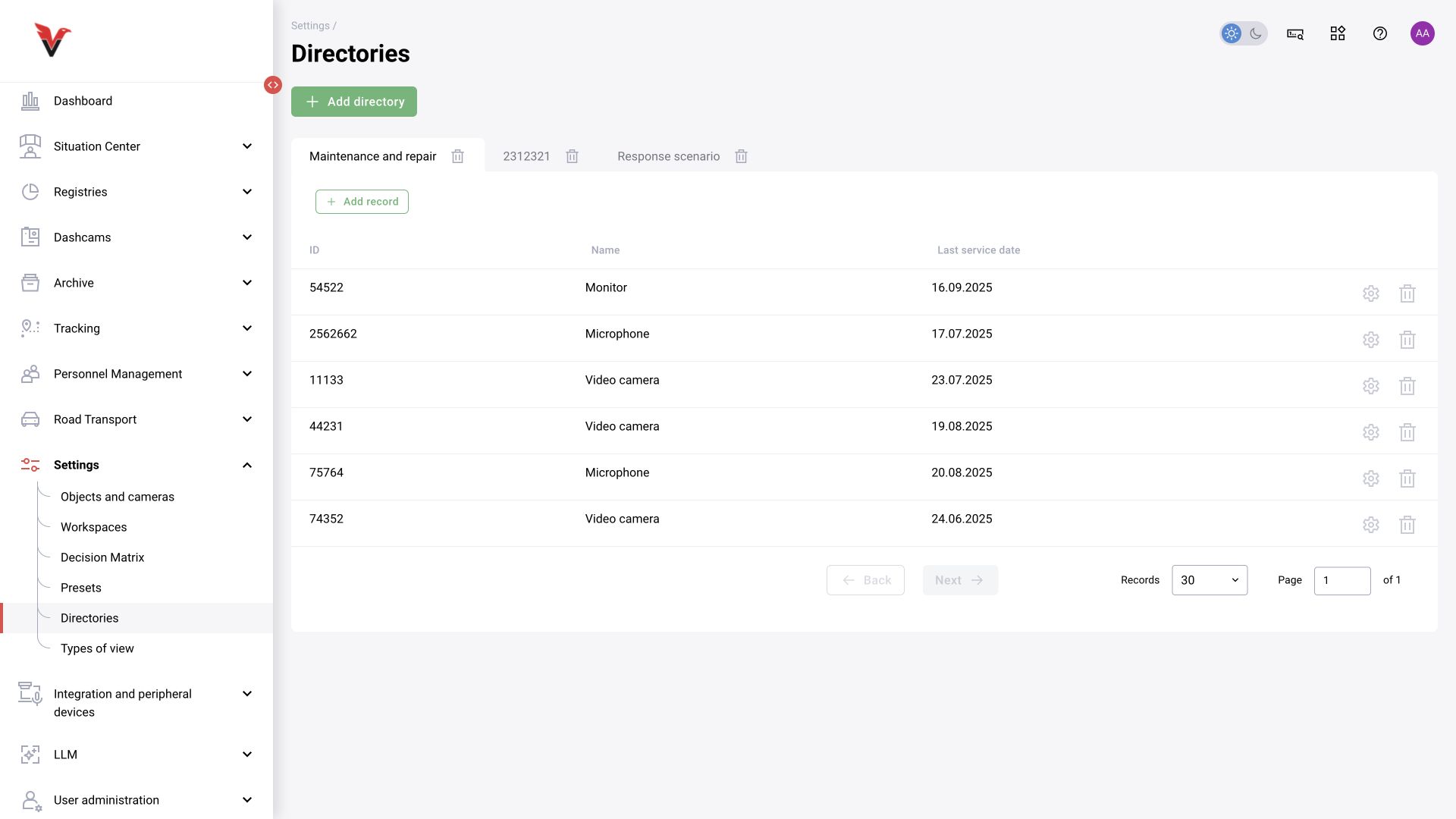Click the Settings breadcrumb link
This screenshot has height=819, width=1456.
pos(310,26)
